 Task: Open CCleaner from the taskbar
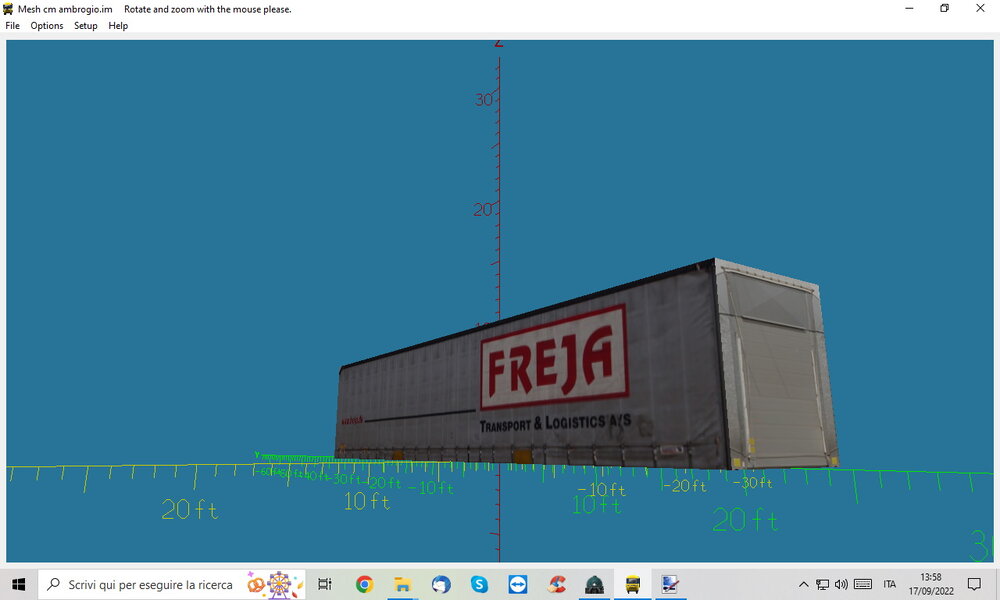point(556,584)
